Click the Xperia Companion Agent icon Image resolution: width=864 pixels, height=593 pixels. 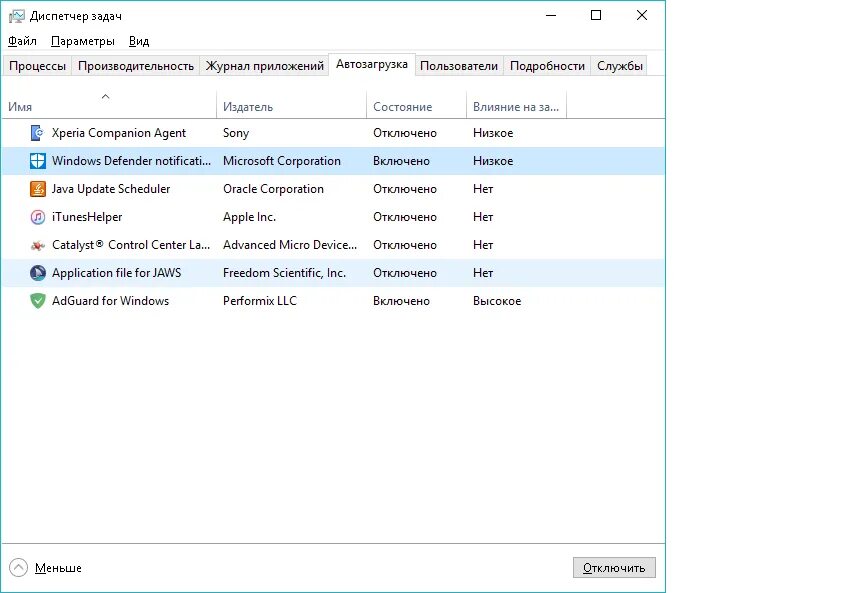37,133
